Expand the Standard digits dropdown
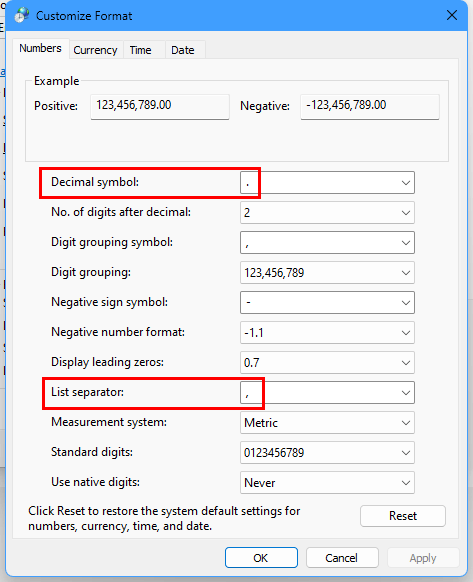 click(327, 453)
